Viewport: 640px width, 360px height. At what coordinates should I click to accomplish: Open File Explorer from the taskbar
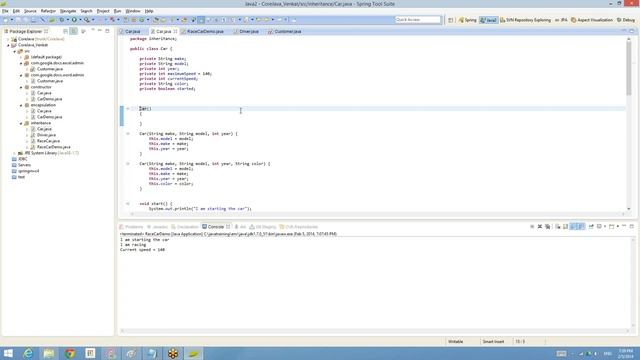click(49, 353)
